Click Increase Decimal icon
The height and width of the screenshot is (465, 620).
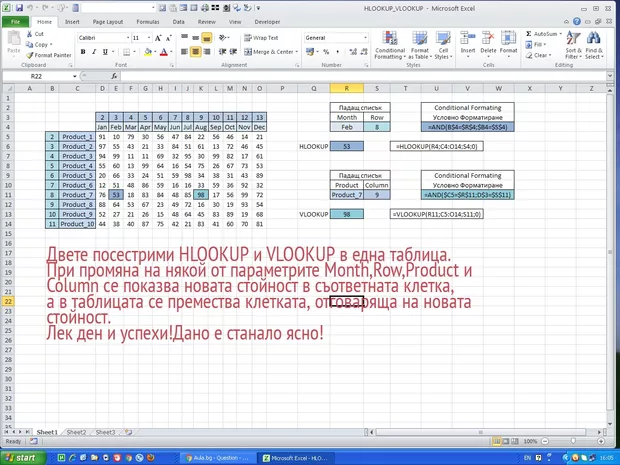click(x=353, y=52)
